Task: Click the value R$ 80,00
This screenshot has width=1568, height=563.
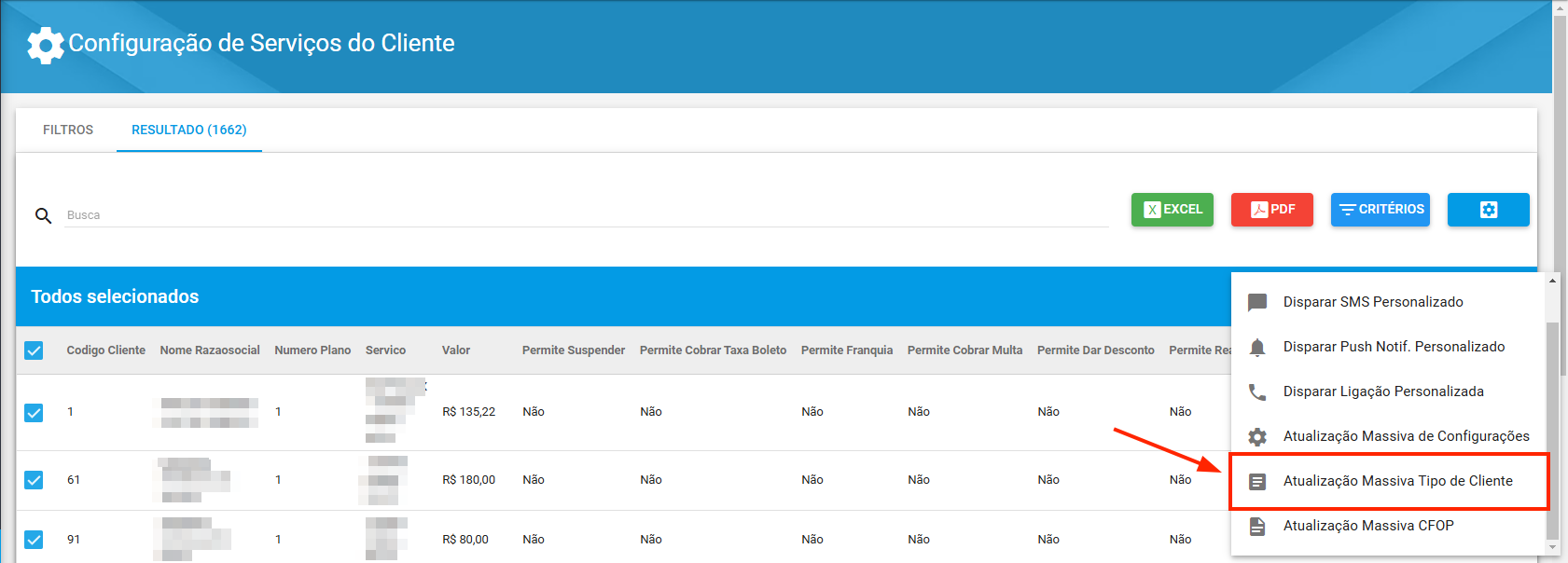Action: [465, 540]
